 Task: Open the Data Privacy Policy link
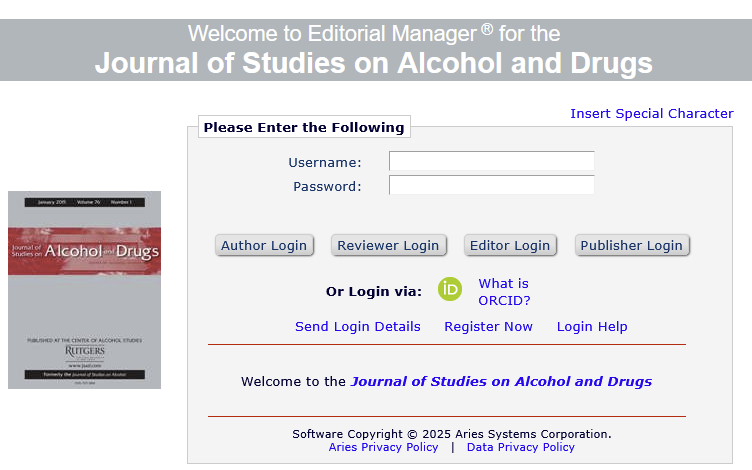tap(520, 448)
